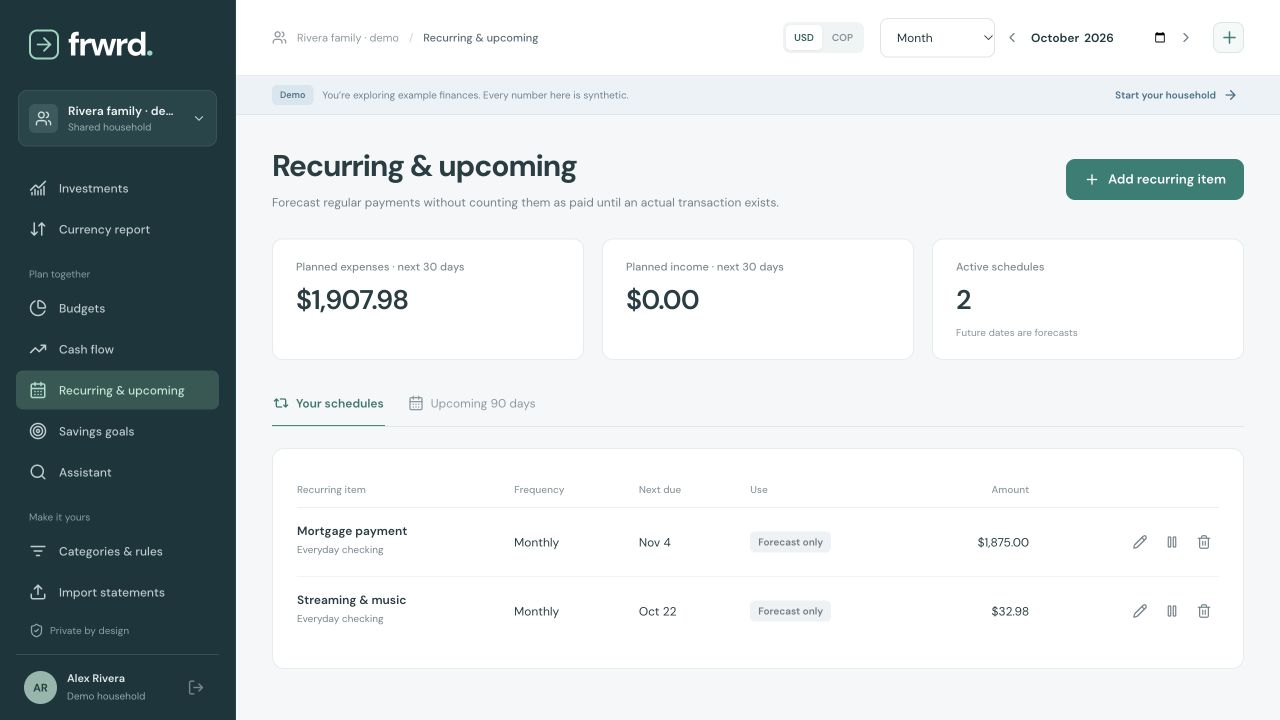The height and width of the screenshot is (720, 1280).
Task: Open Alex Rivera profile avatar
Action: [40, 687]
